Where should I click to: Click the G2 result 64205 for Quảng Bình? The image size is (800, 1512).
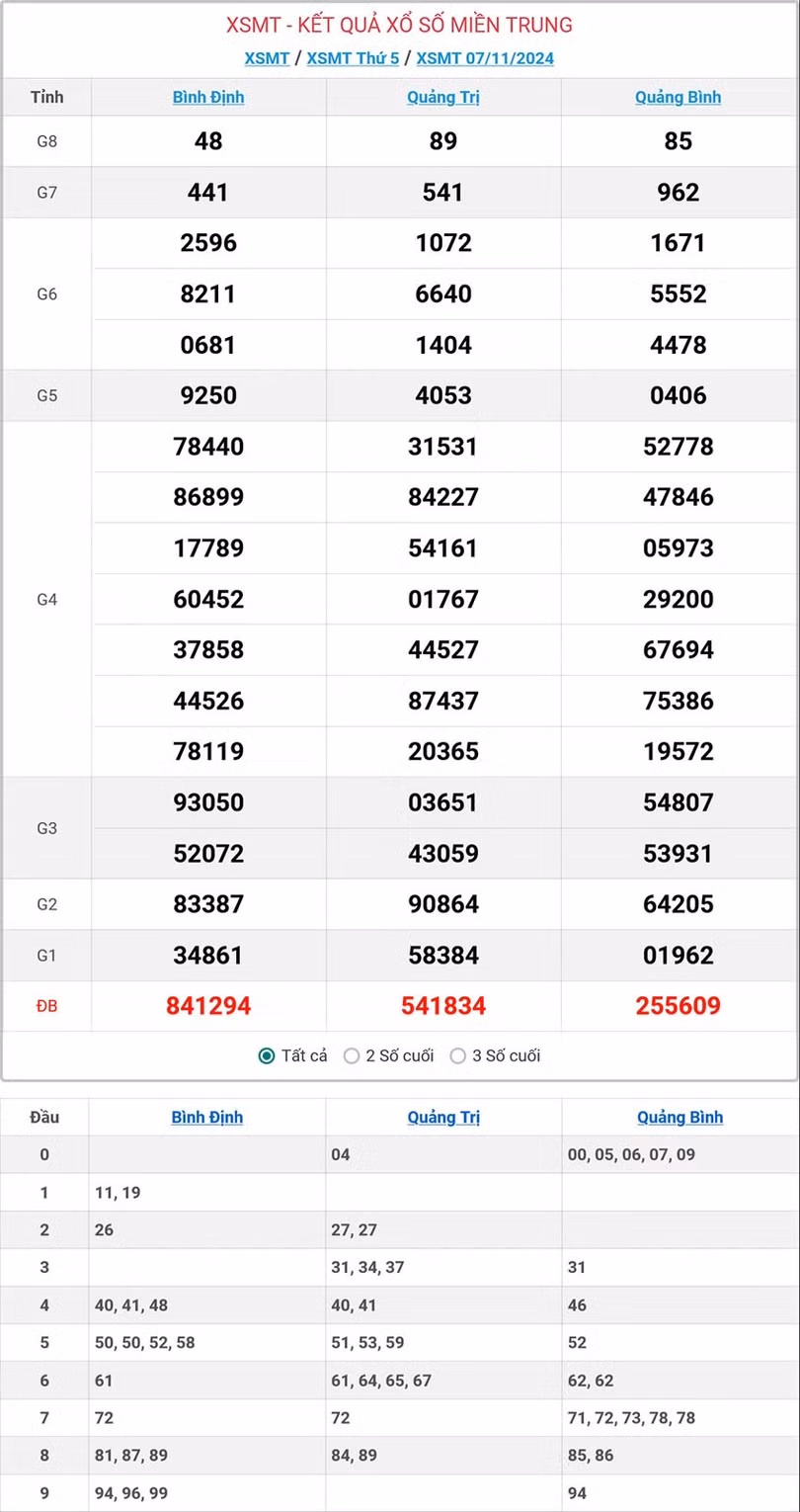tap(679, 904)
